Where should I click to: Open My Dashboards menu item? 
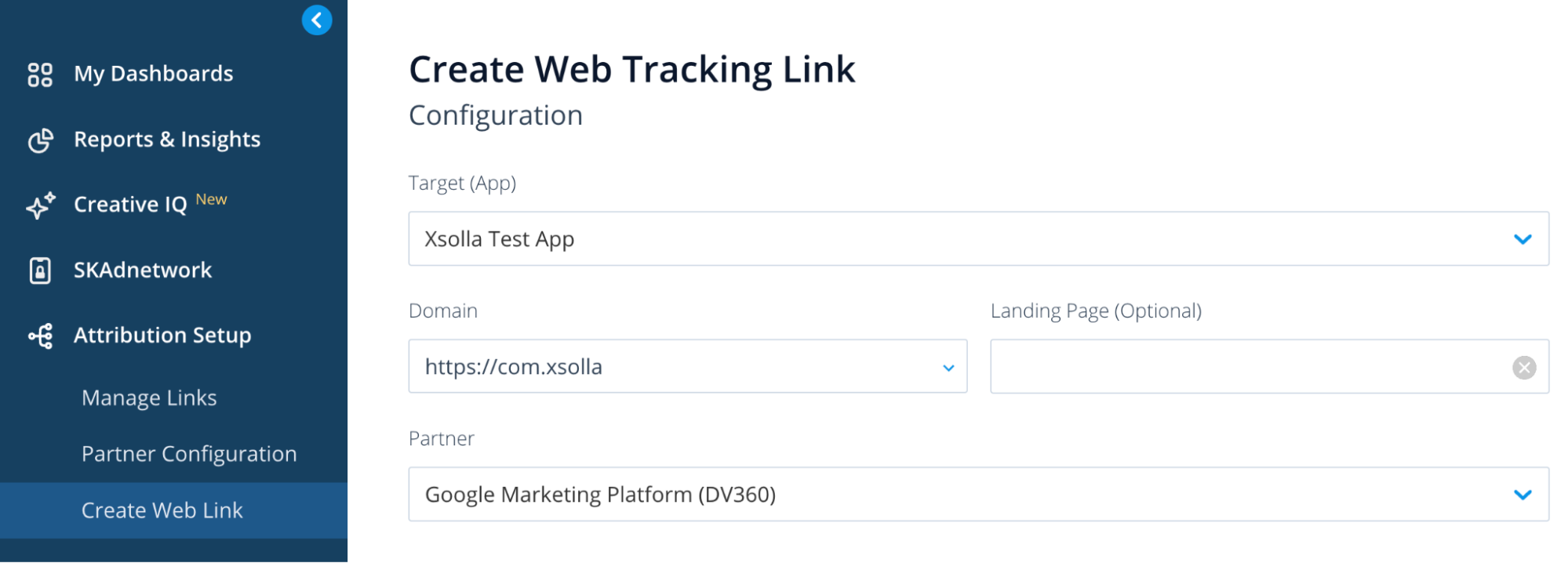153,74
